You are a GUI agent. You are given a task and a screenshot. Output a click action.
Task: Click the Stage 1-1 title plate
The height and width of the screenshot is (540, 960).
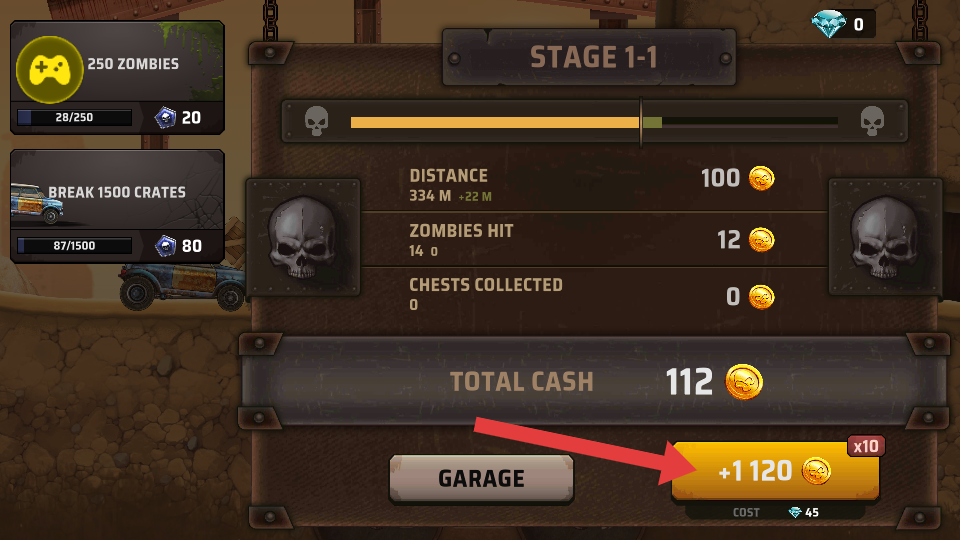(x=589, y=58)
